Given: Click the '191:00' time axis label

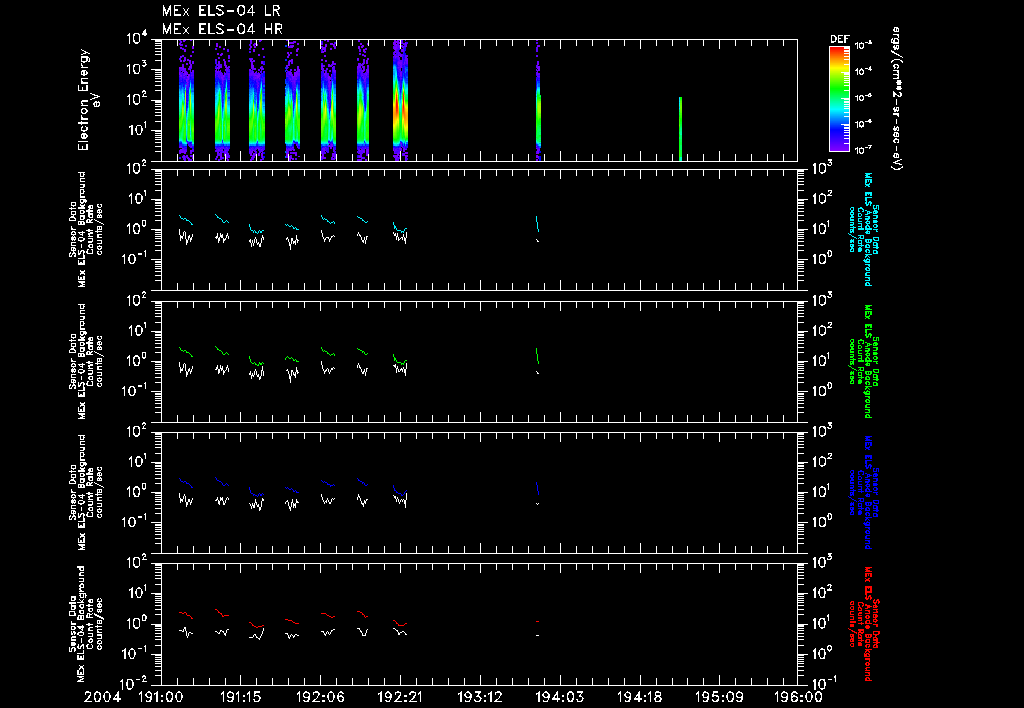Looking at the screenshot, I should pyautogui.click(x=161, y=697).
